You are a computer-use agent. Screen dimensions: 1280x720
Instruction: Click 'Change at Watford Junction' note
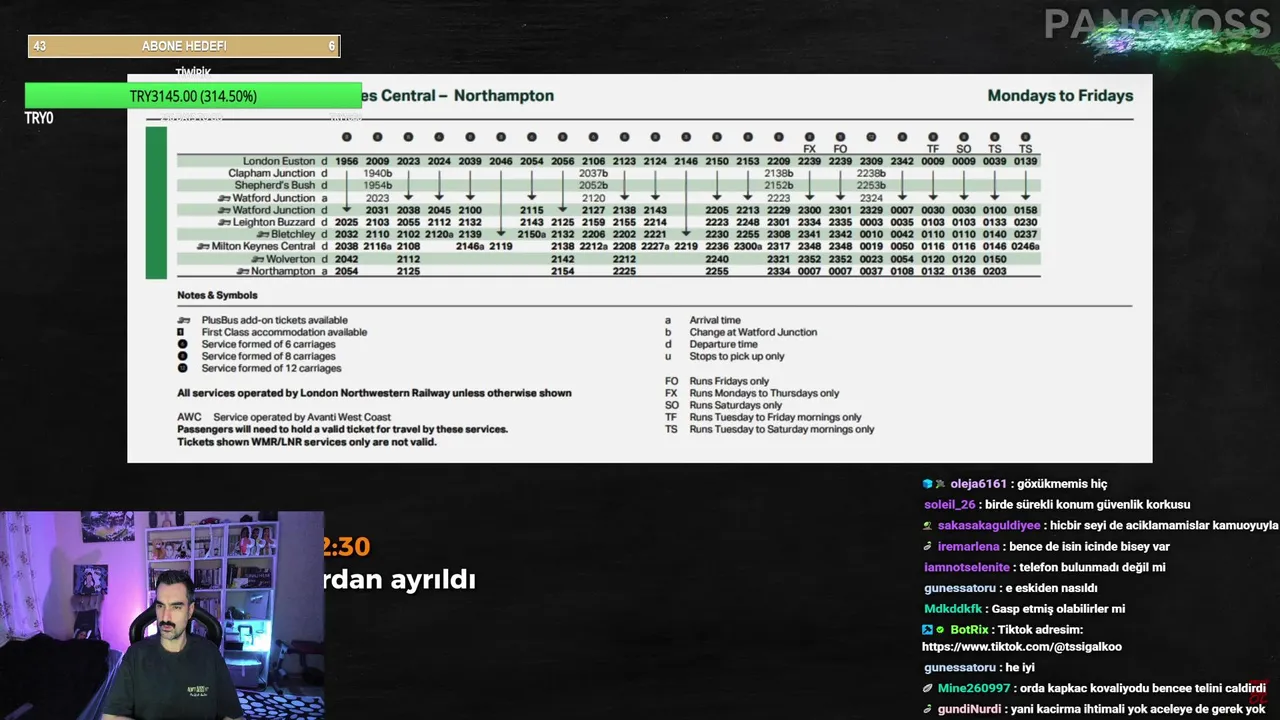click(753, 332)
